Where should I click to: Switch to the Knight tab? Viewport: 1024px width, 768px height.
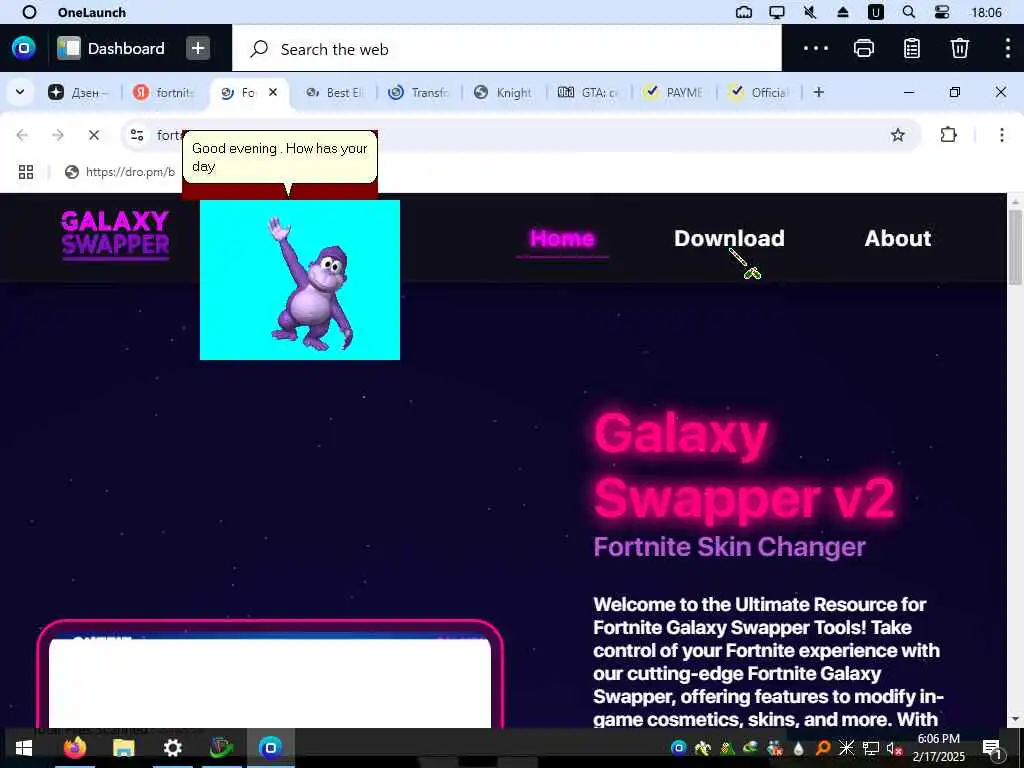tap(504, 93)
